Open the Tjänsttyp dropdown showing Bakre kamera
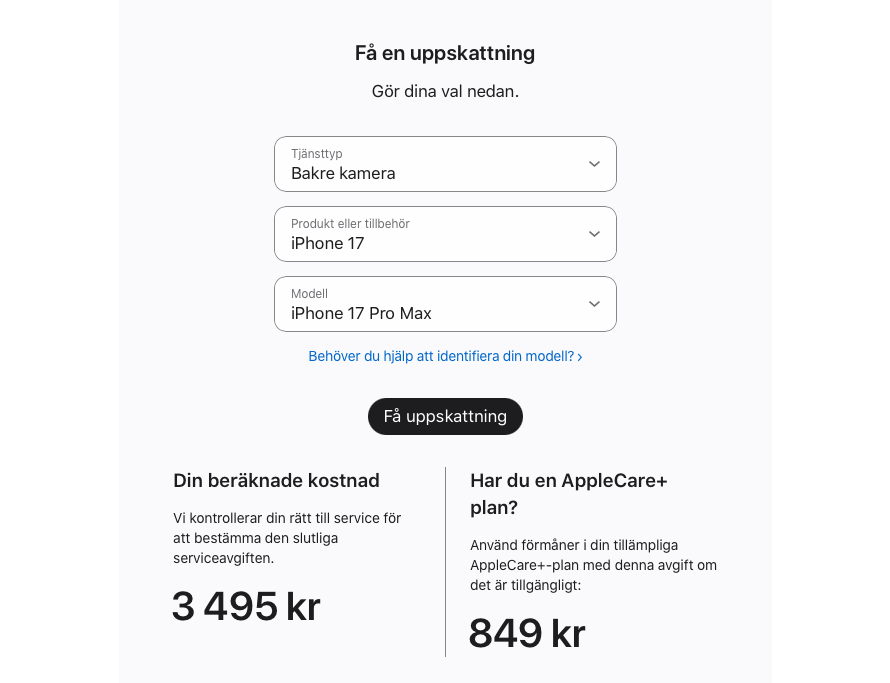 pyautogui.click(x=445, y=164)
